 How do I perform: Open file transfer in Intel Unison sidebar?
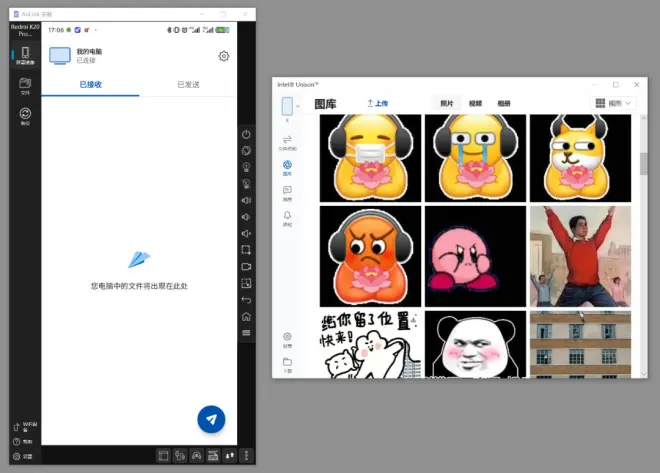click(287, 143)
